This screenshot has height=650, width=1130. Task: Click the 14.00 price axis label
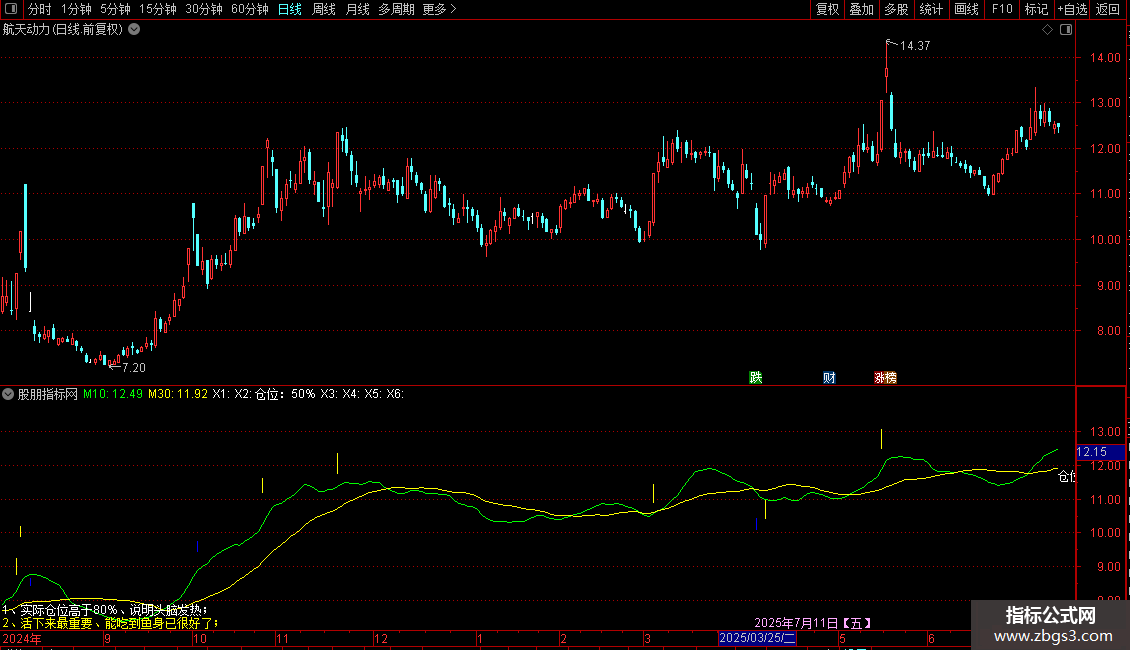pyautogui.click(x=1105, y=58)
